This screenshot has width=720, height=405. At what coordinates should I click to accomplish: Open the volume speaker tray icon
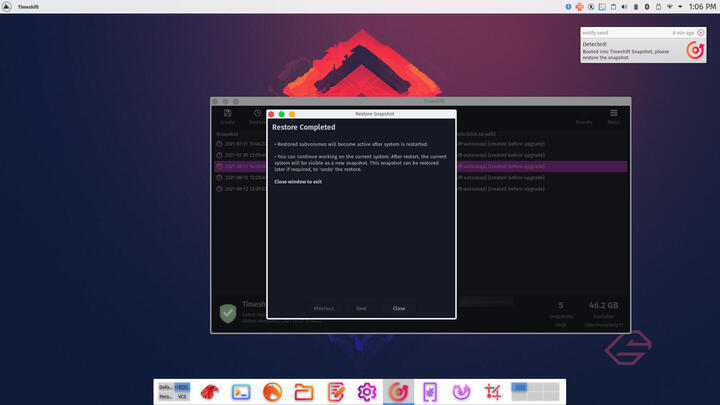coord(624,7)
